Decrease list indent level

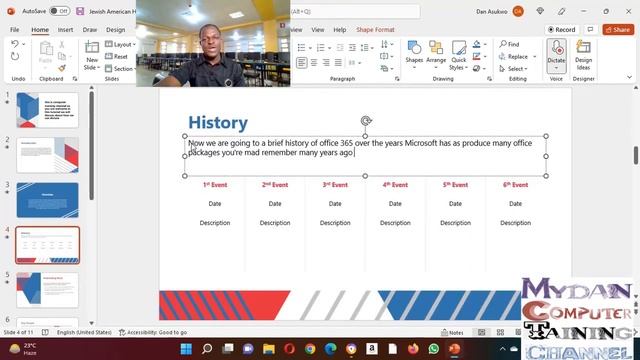[340, 48]
